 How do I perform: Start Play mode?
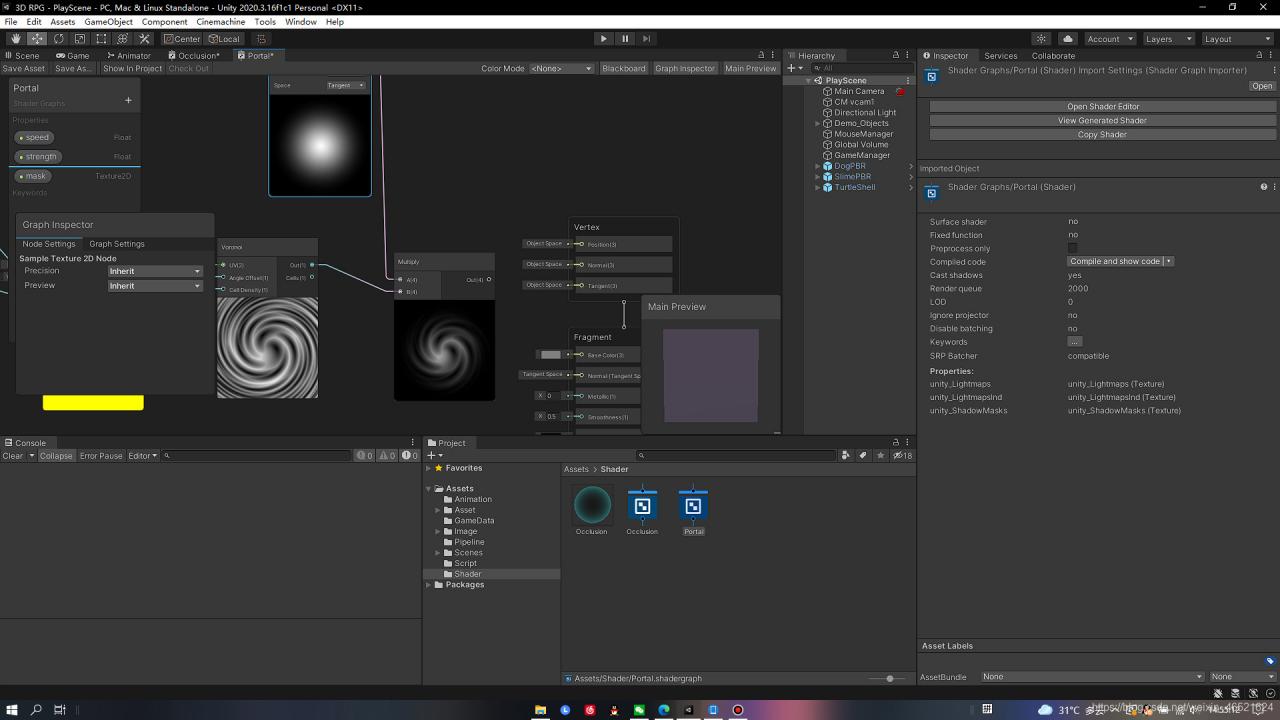tap(603, 39)
